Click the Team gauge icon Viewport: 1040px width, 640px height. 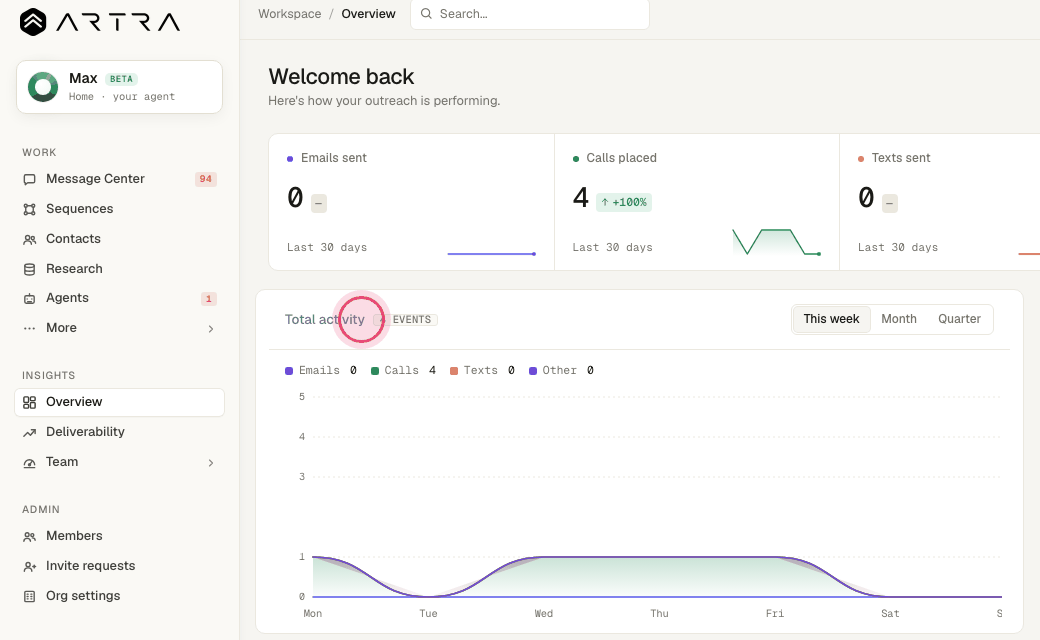pyautogui.click(x=29, y=462)
